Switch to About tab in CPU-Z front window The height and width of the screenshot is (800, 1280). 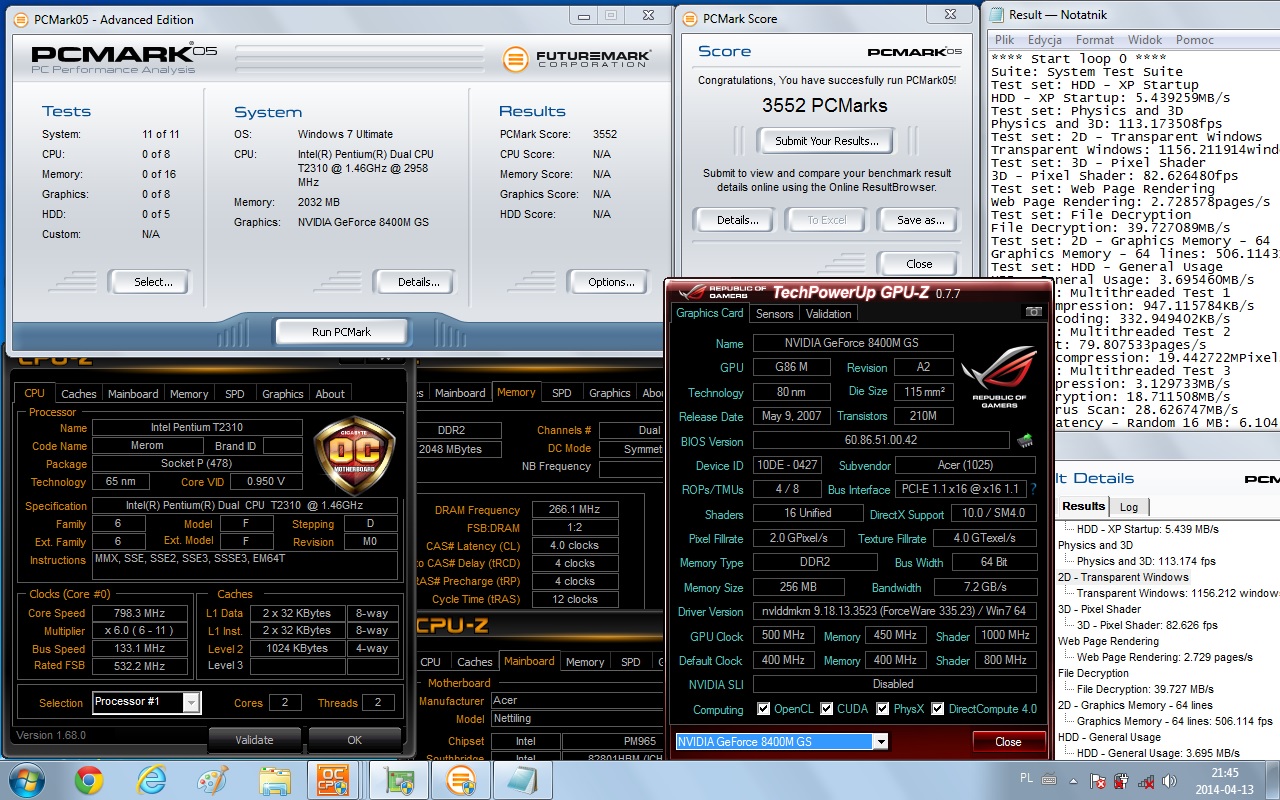click(330, 394)
